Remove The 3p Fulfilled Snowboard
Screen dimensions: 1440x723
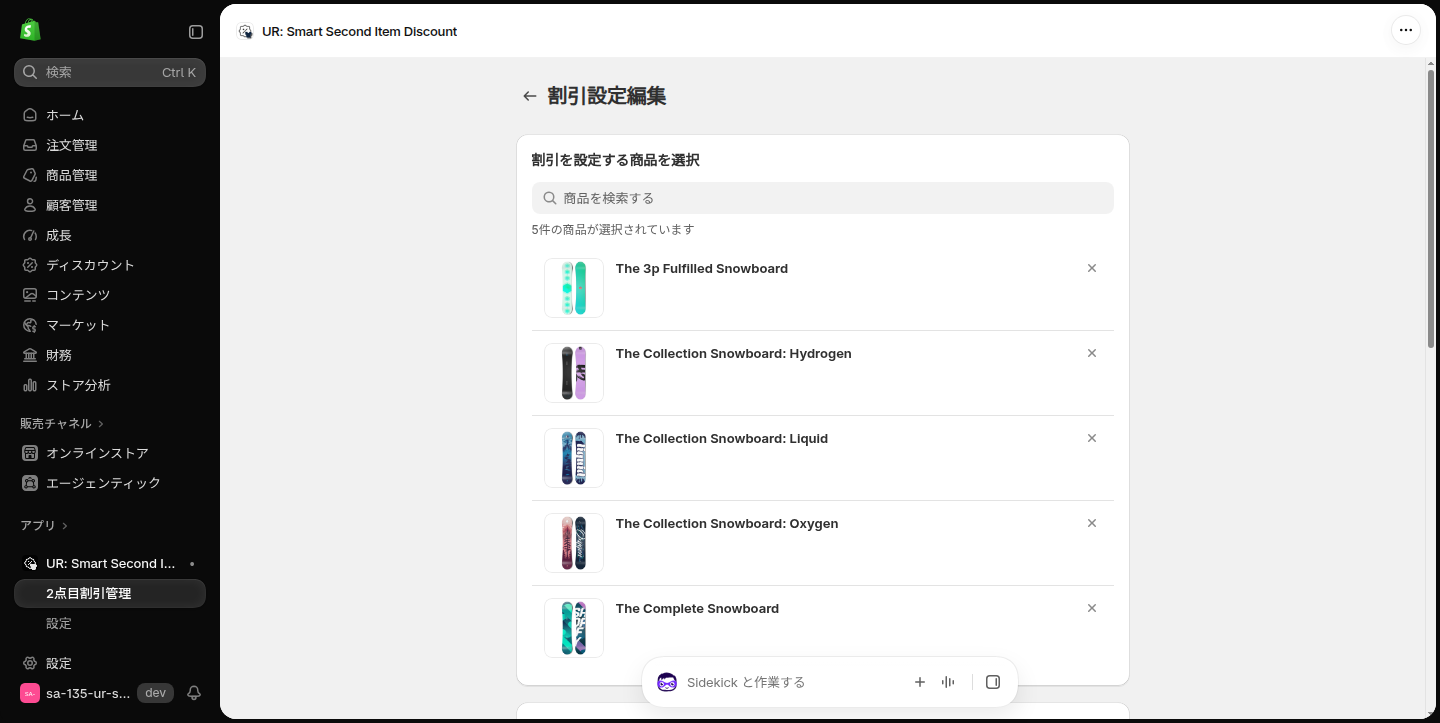[1092, 268]
